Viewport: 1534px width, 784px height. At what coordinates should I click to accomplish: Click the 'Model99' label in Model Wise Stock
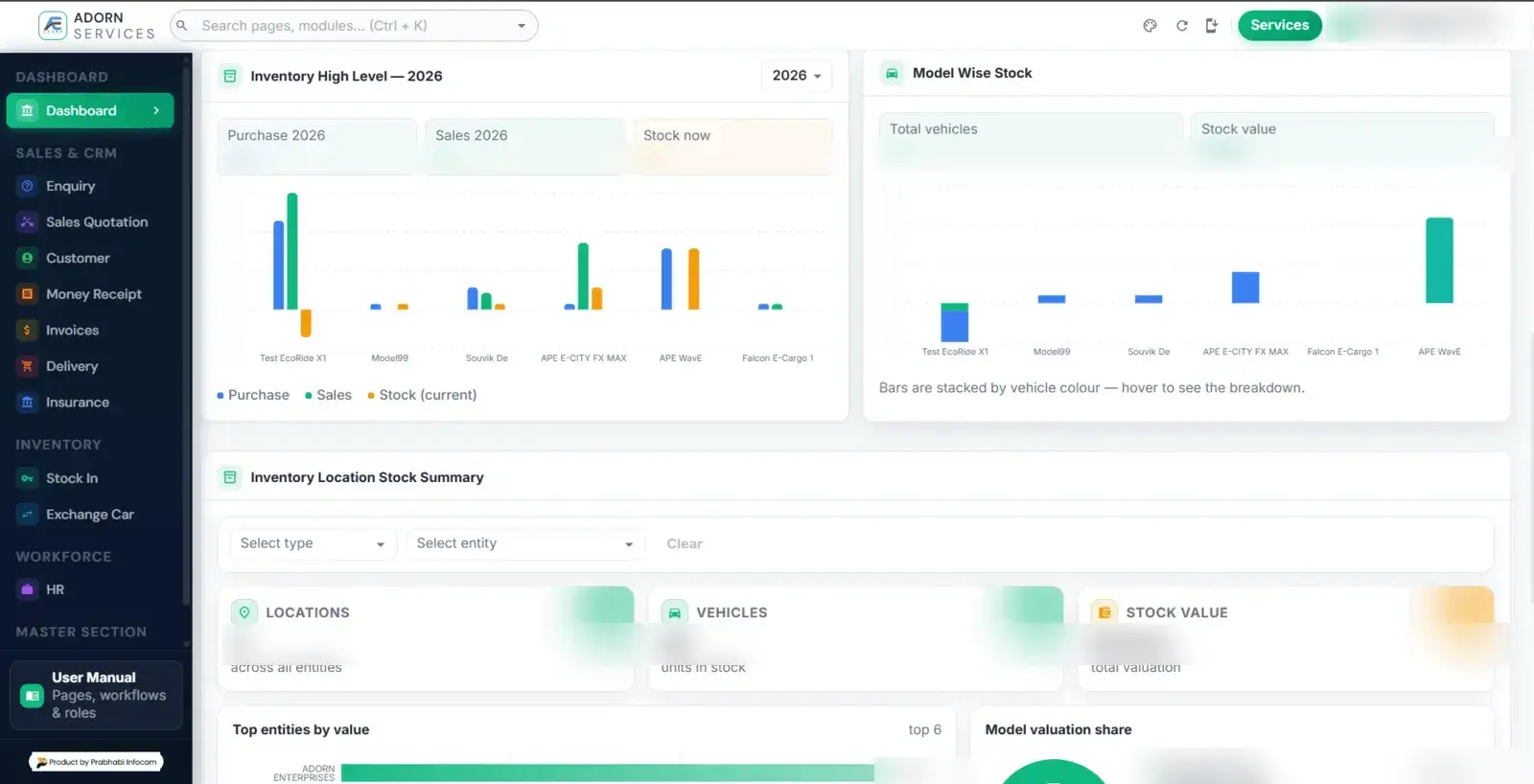coord(1052,352)
